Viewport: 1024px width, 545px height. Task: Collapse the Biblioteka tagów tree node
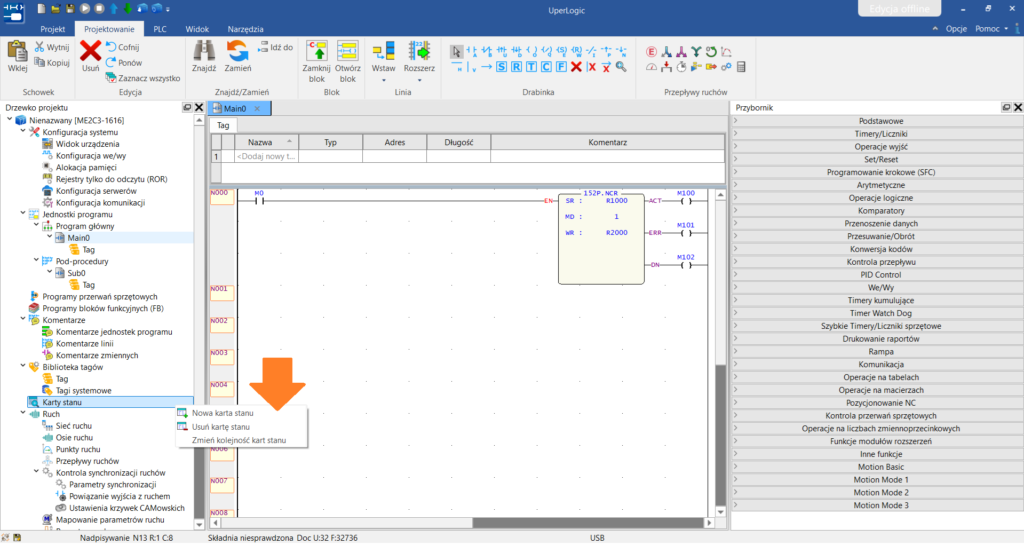tap(23, 366)
